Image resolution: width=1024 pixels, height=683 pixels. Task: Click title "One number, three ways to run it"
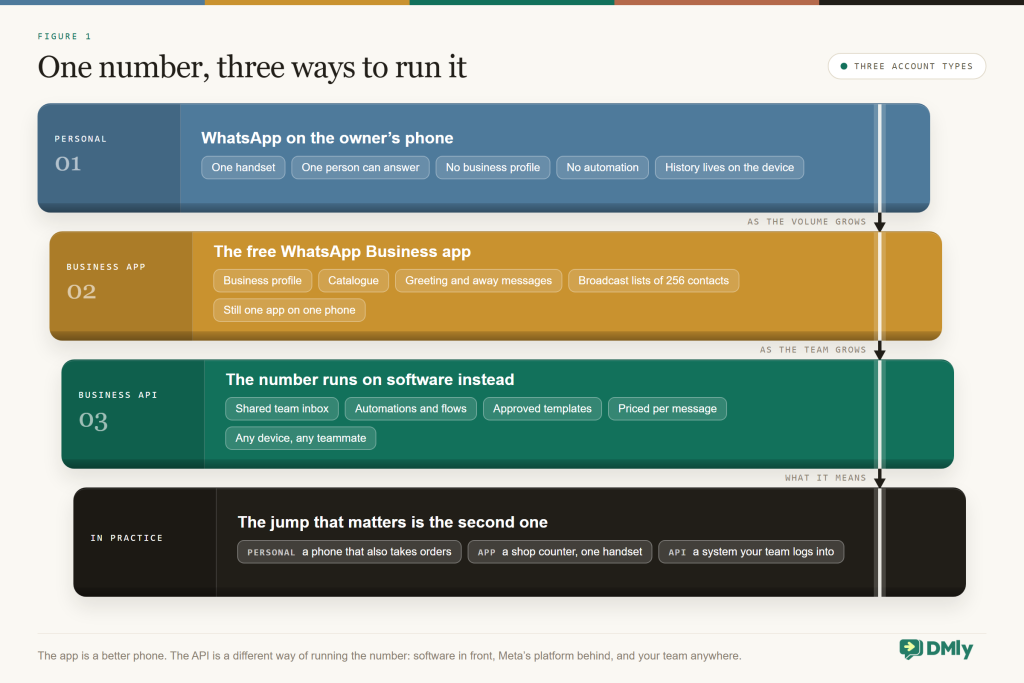click(x=252, y=67)
